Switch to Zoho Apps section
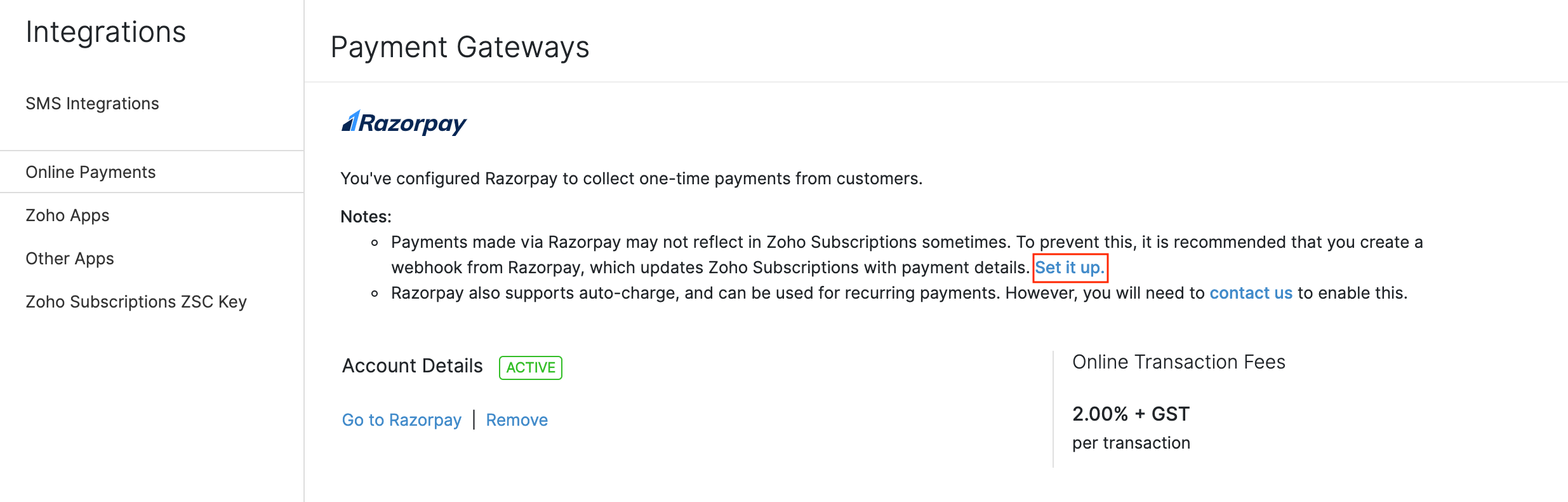 [x=67, y=215]
